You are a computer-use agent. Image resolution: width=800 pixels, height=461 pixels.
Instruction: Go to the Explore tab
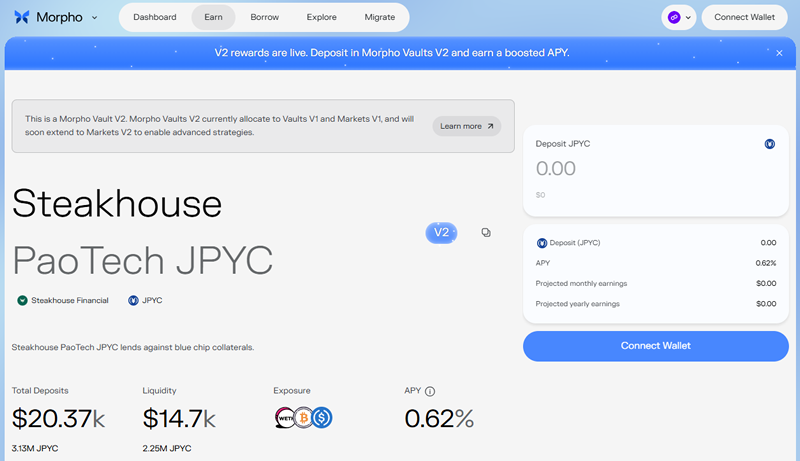pyautogui.click(x=321, y=17)
